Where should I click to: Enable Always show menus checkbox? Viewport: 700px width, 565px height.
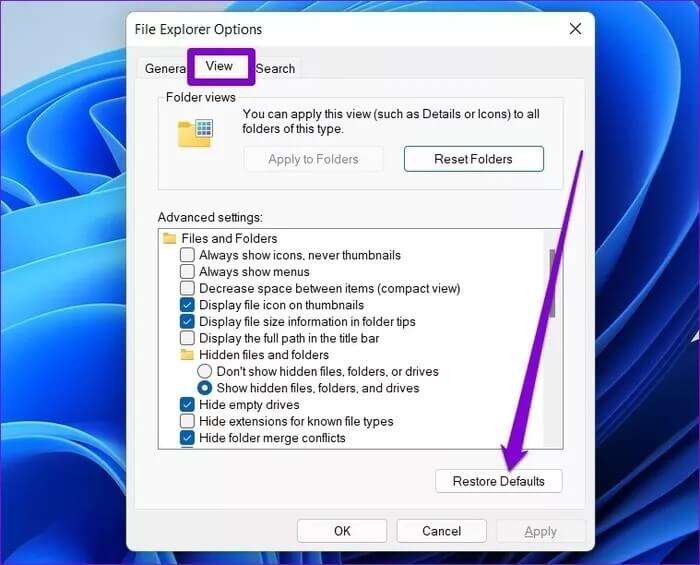coord(187,271)
